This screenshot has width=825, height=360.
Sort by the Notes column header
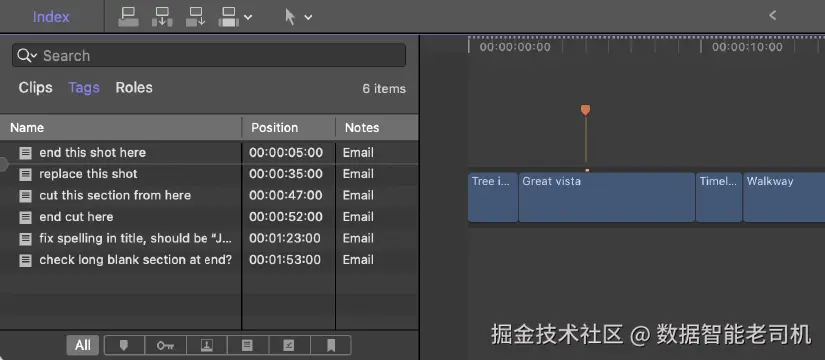(377, 127)
